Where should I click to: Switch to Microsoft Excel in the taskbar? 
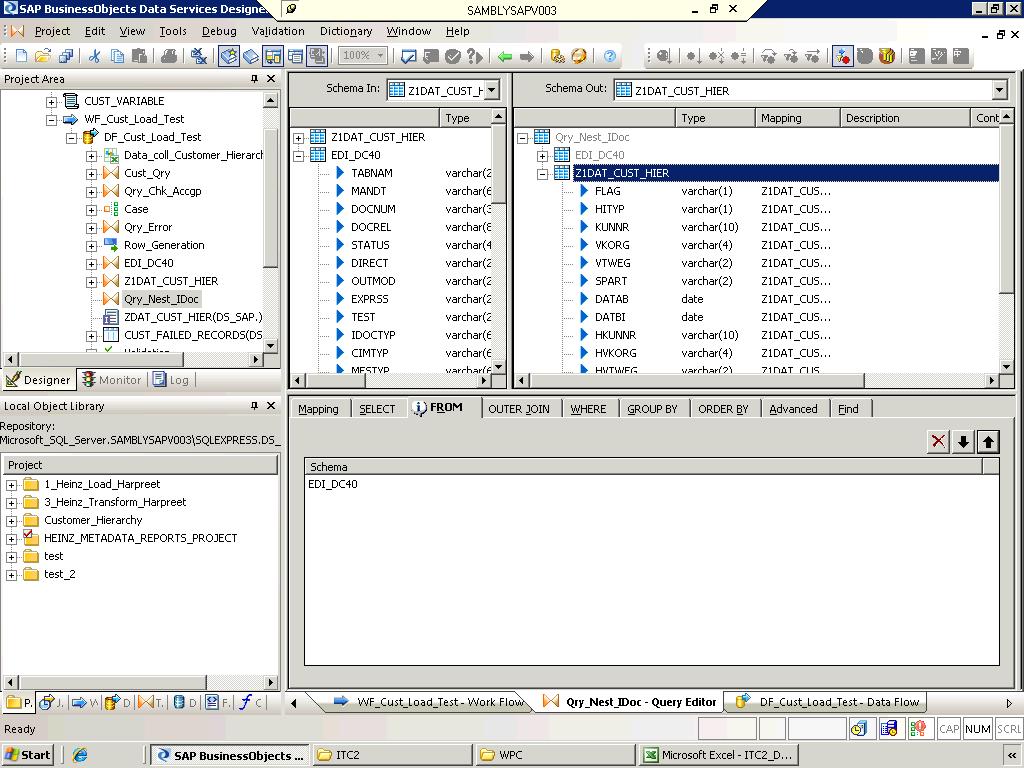(719, 755)
